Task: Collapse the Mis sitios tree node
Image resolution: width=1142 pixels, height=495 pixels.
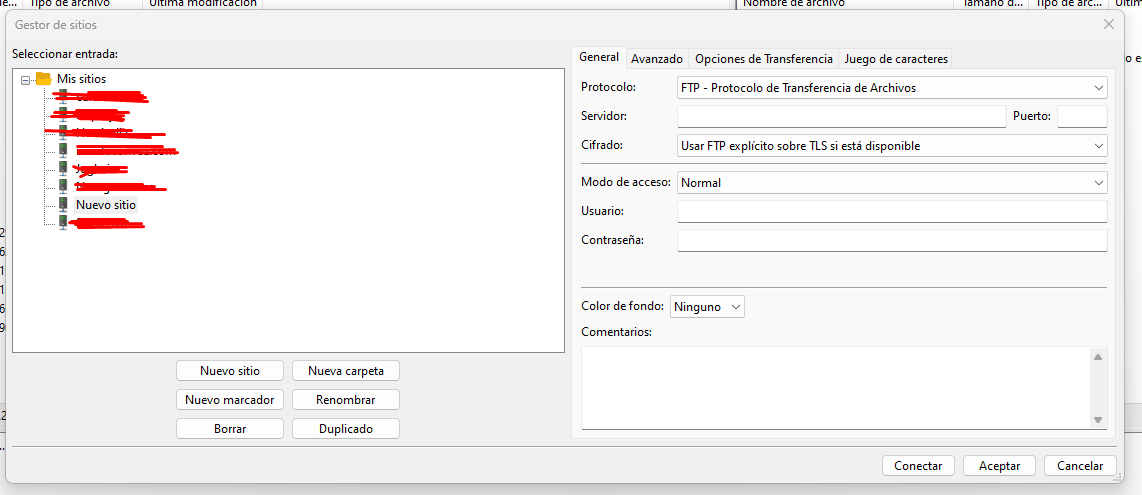Action: [26, 79]
